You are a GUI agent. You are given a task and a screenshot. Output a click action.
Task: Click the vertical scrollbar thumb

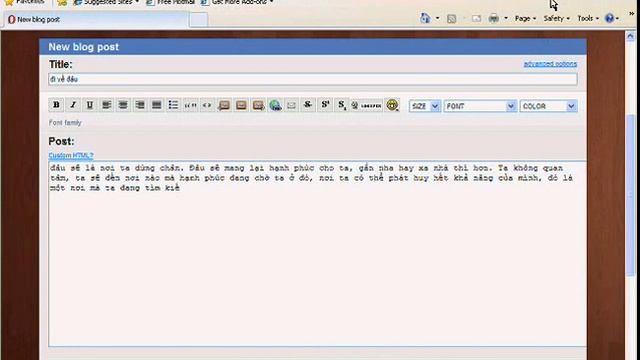[x=630, y=196]
